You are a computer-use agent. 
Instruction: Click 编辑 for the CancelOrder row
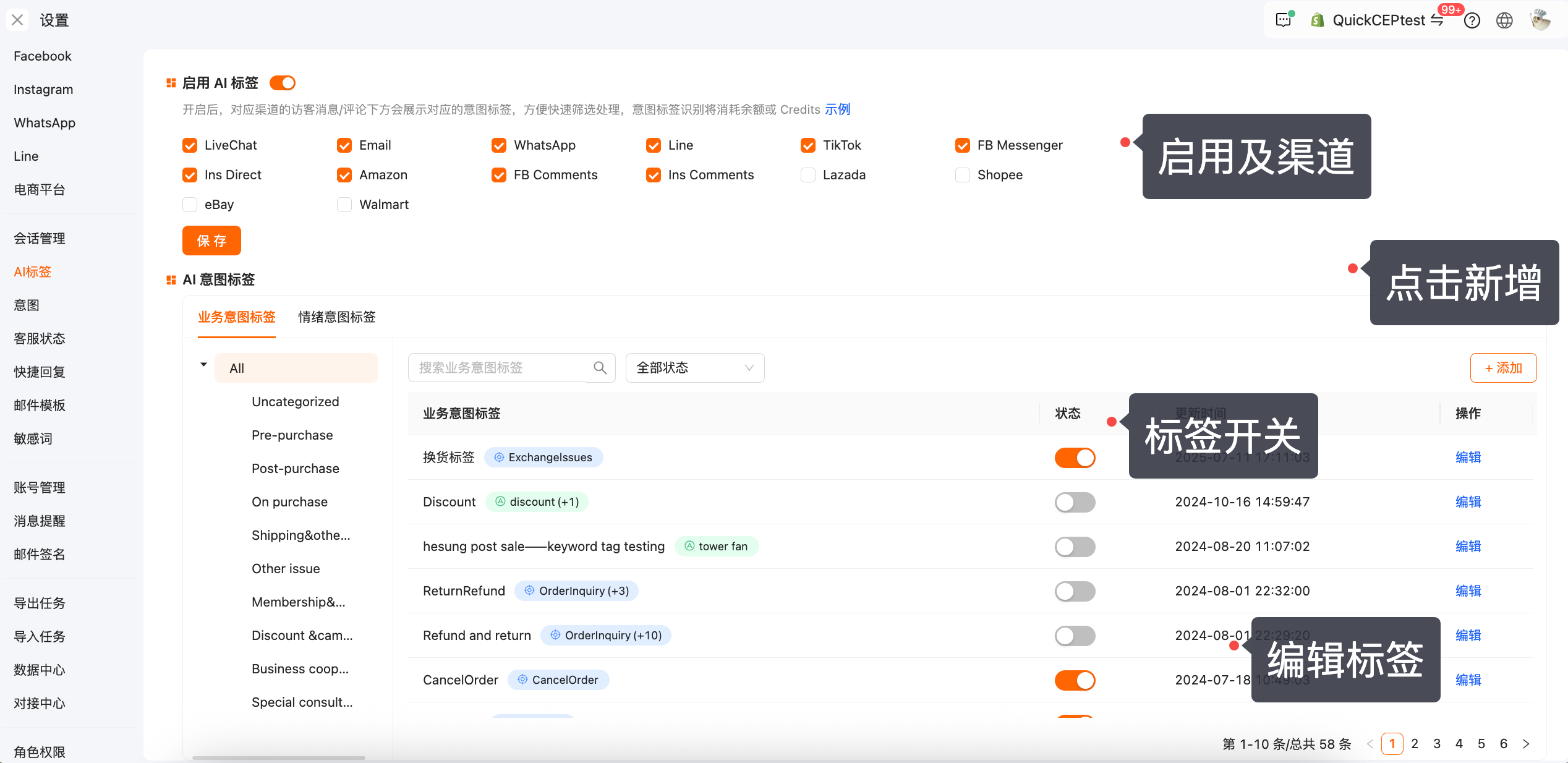coord(1468,680)
